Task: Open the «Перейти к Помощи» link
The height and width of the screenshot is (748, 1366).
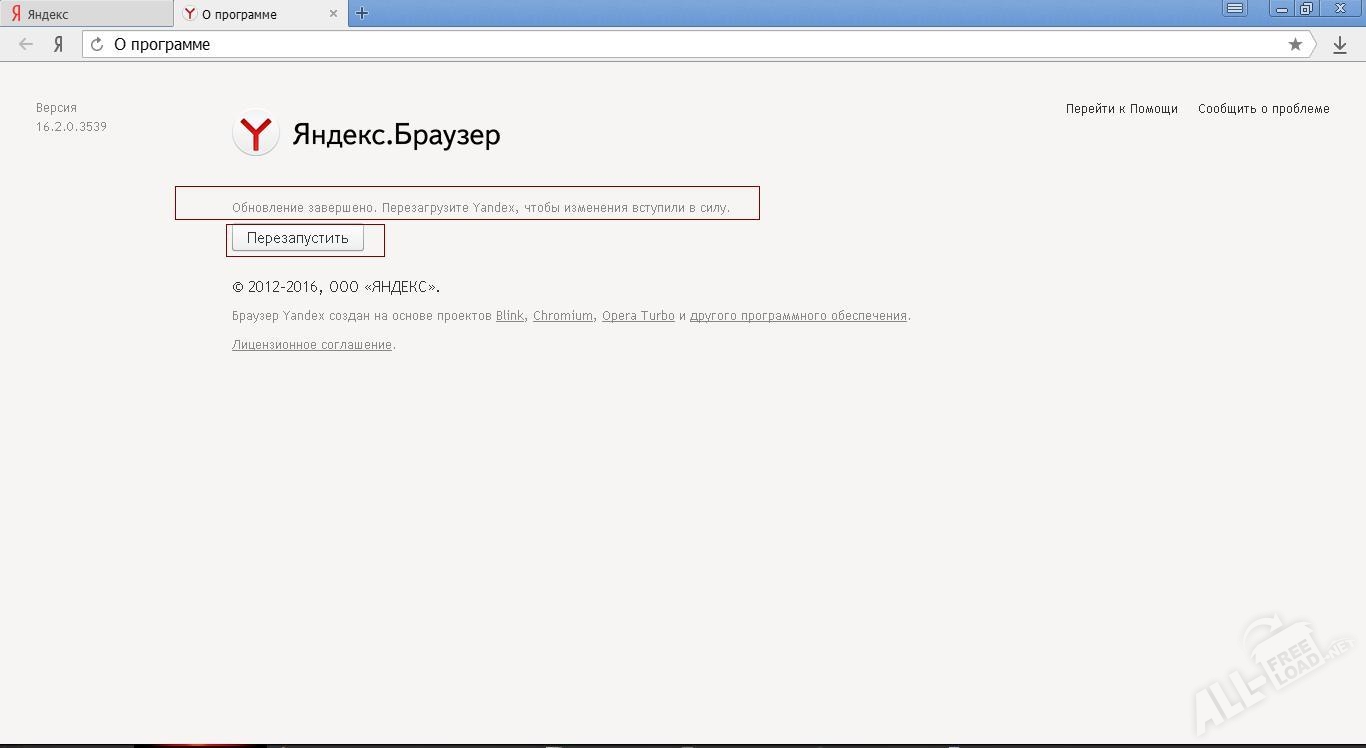Action: 1120,108
